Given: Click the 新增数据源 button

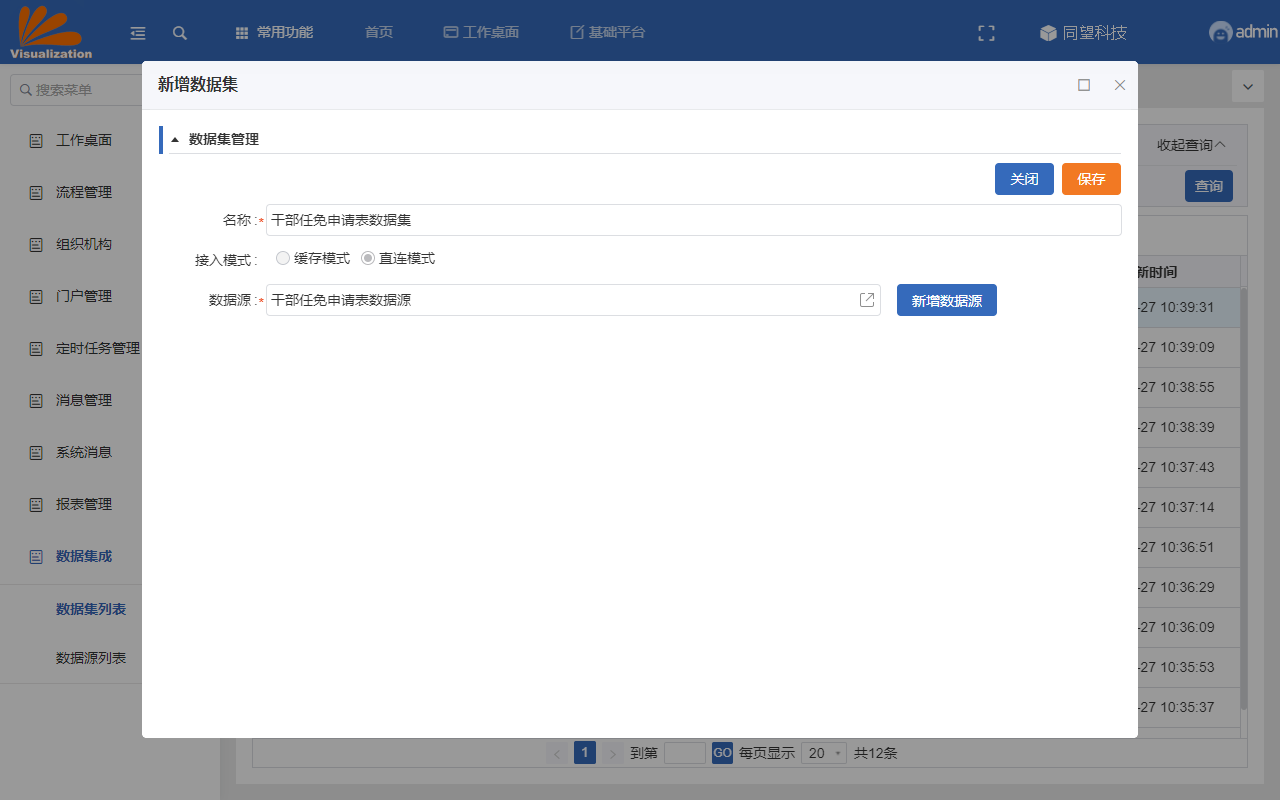Looking at the screenshot, I should pyautogui.click(x=946, y=300).
